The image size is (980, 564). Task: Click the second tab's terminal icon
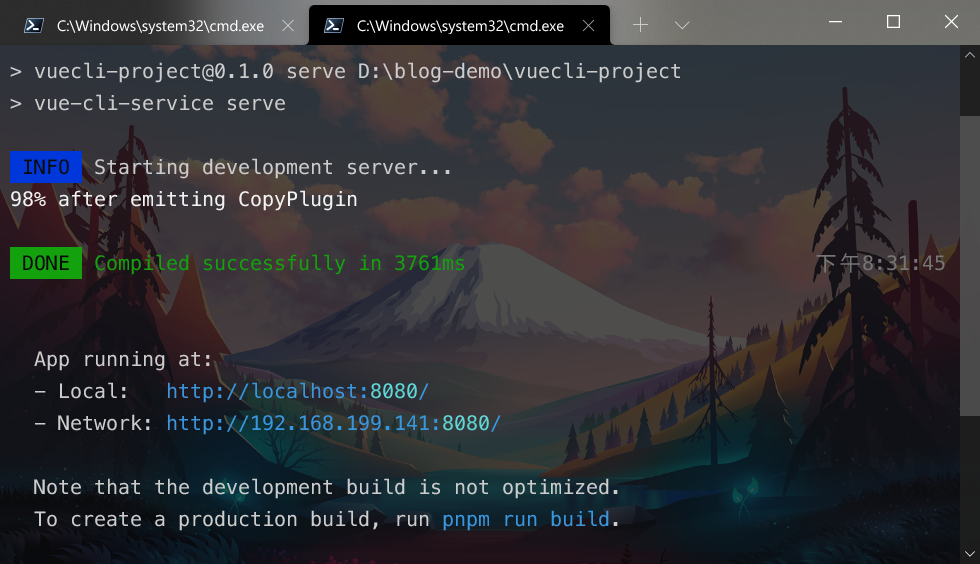click(333, 26)
